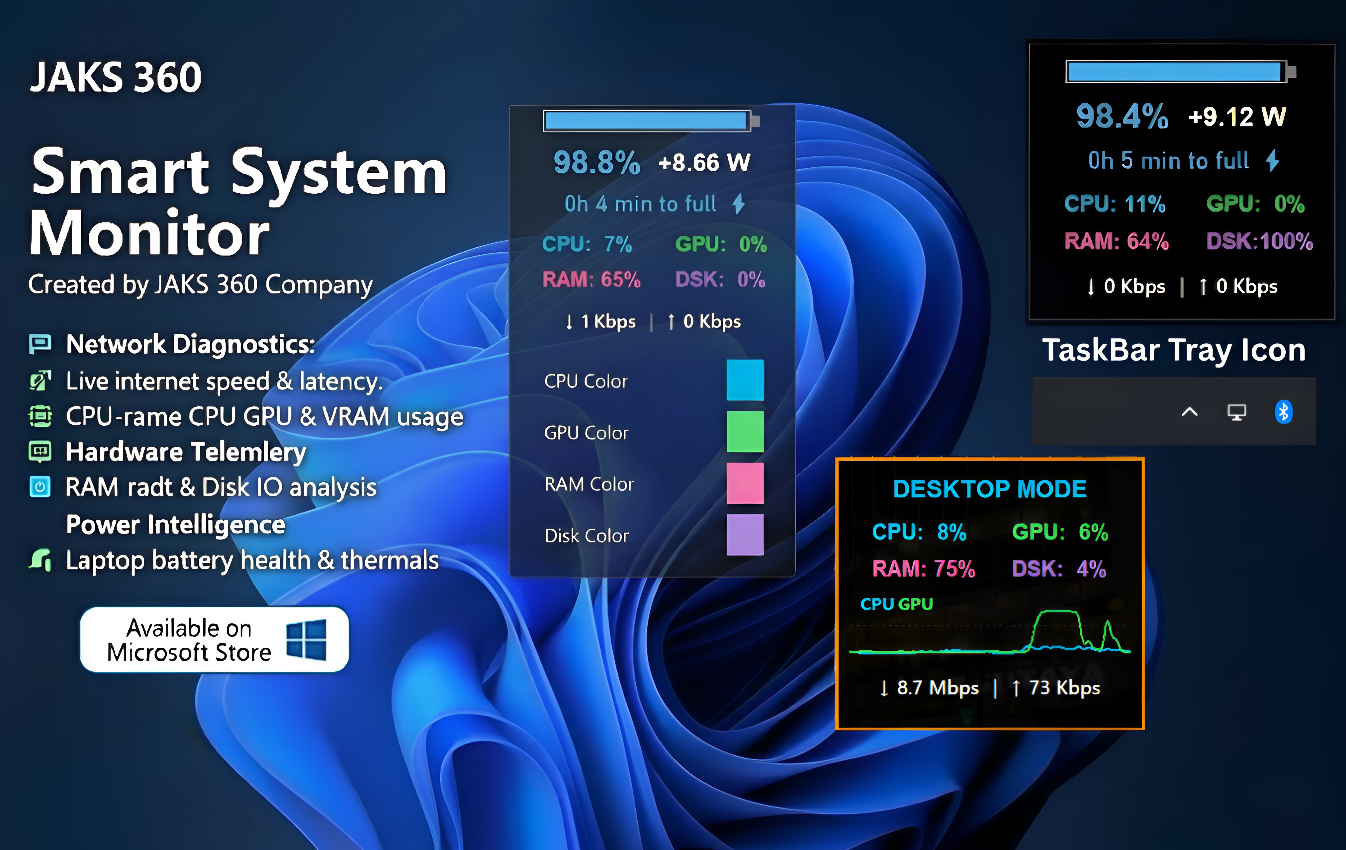Viewport: 1346px width, 850px height.
Task: Click the CPU GPU usage graph
Action: (989, 630)
